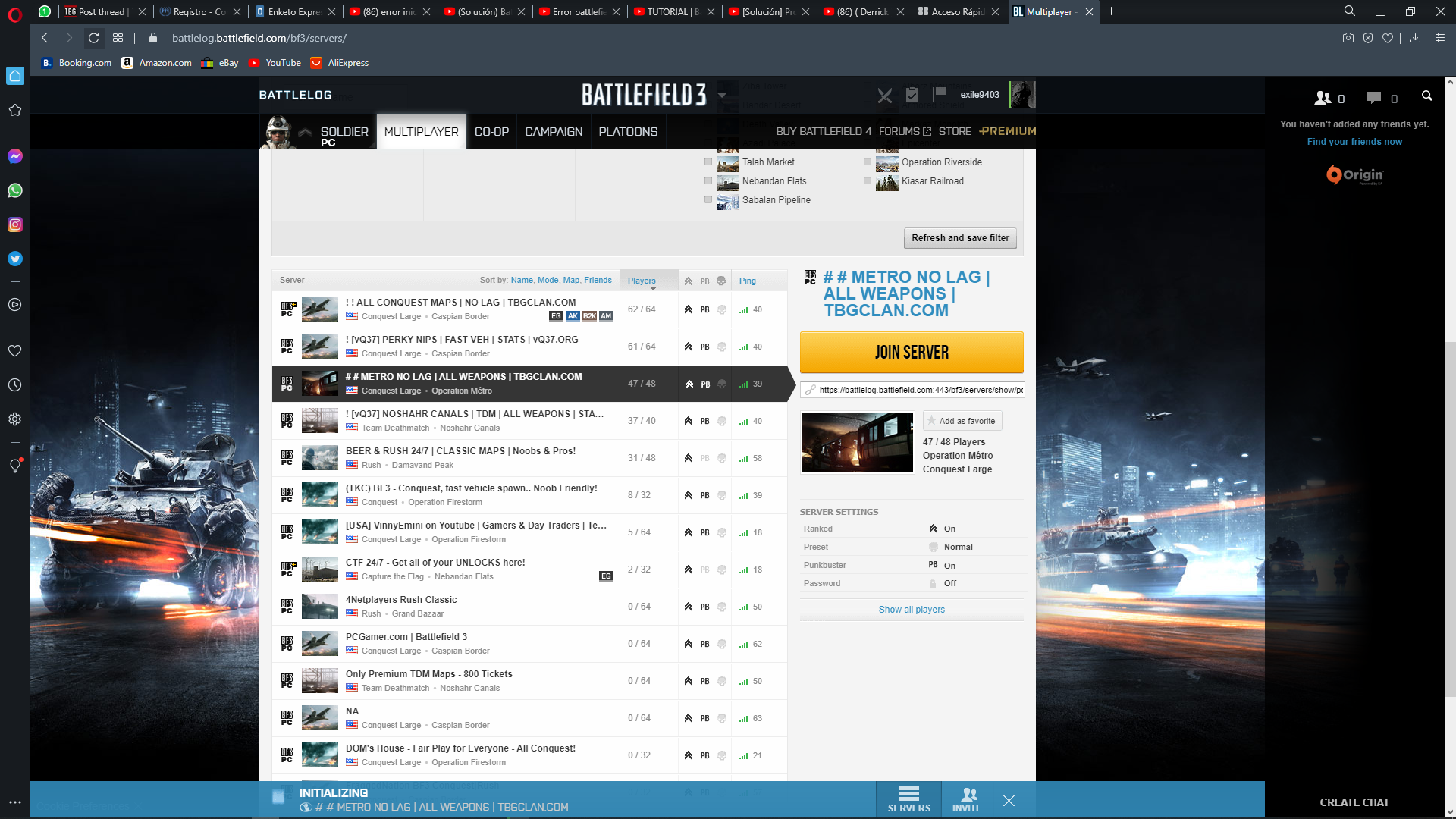Sort servers by Map
Screen dimensions: 1456x819
click(x=571, y=281)
